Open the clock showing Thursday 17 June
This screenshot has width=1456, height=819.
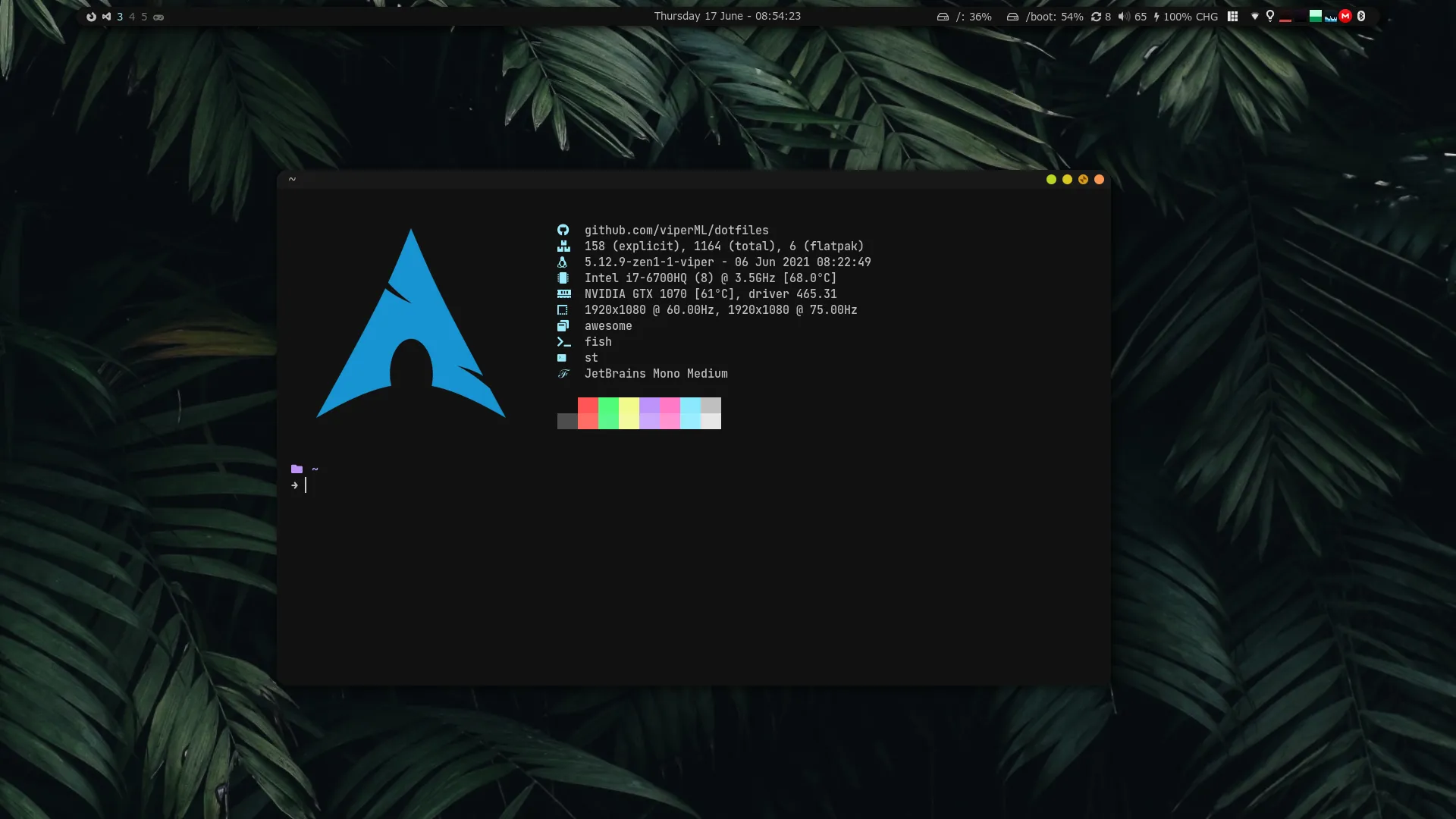coord(726,16)
